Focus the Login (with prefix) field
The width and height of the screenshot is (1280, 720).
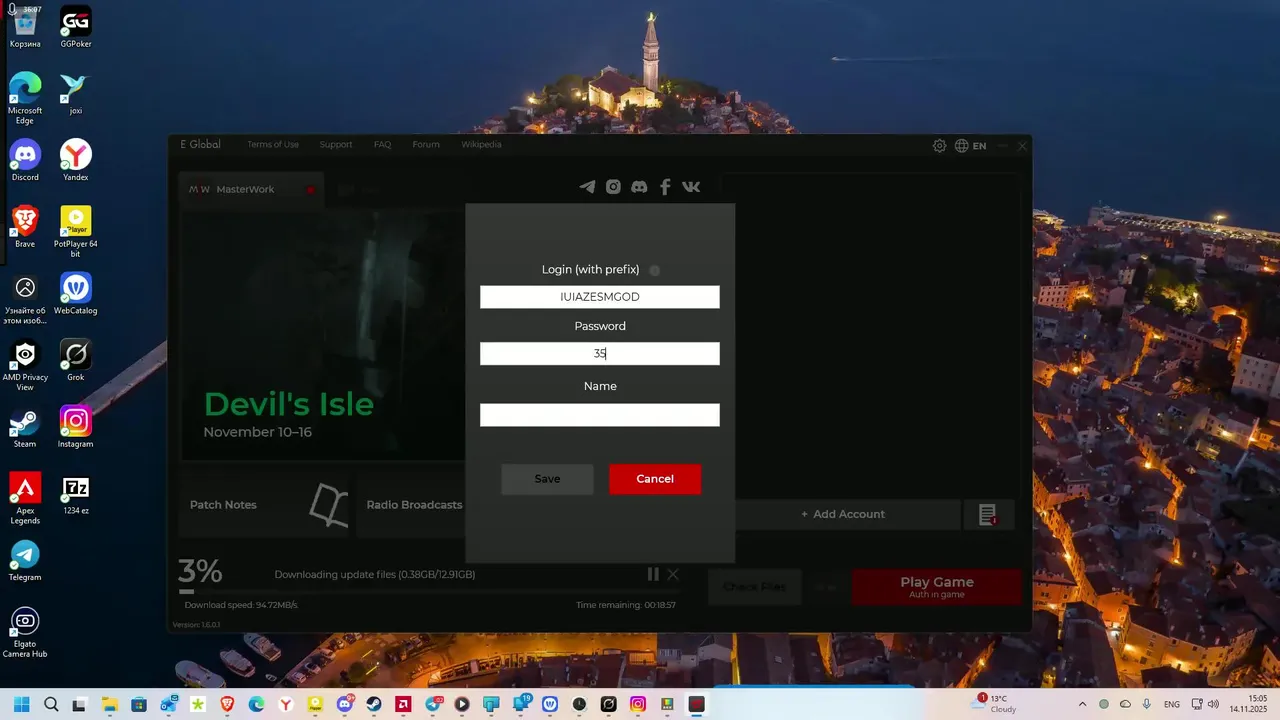pos(600,297)
